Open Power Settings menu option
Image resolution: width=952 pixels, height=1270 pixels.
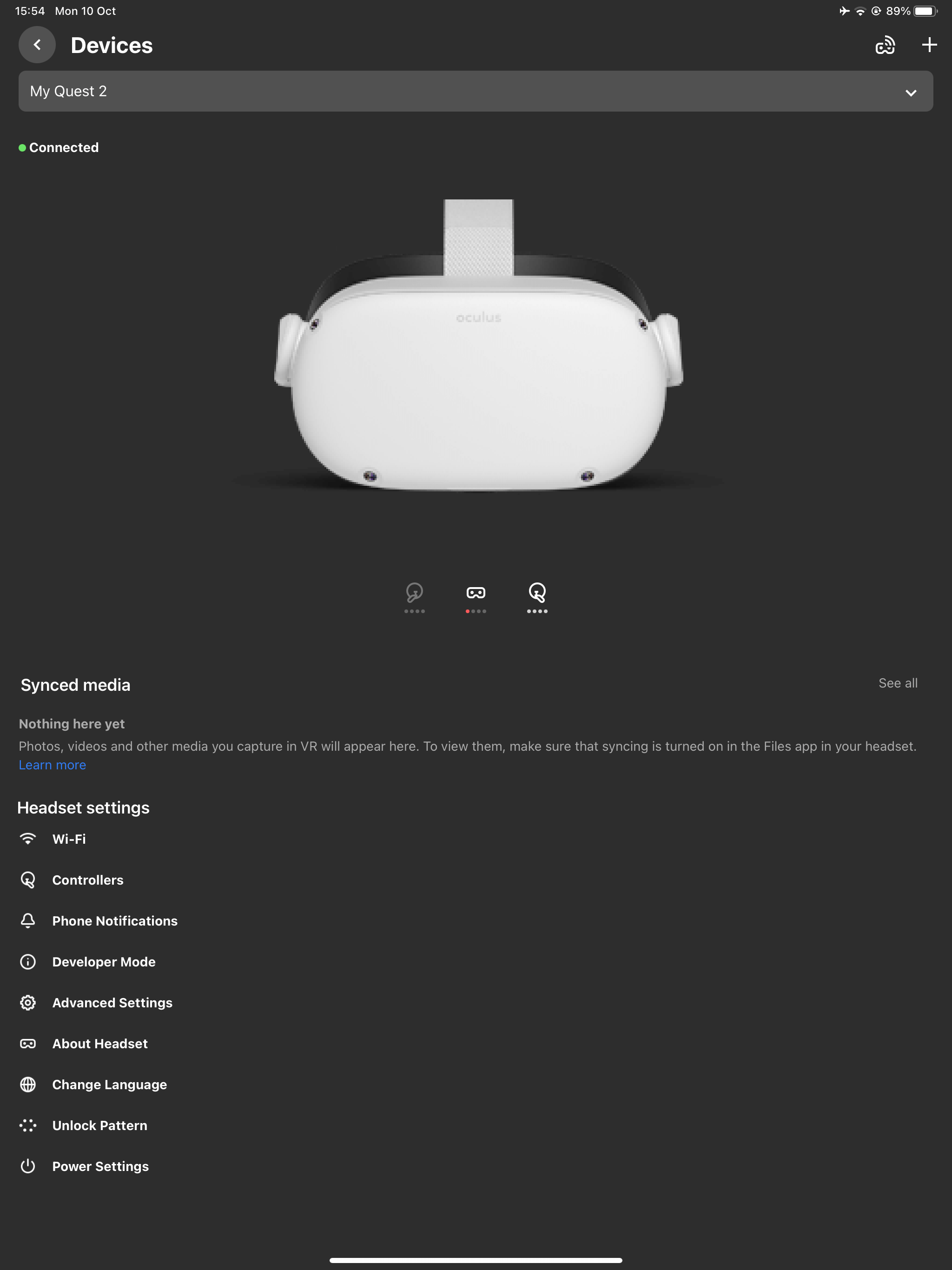pyautogui.click(x=100, y=1166)
